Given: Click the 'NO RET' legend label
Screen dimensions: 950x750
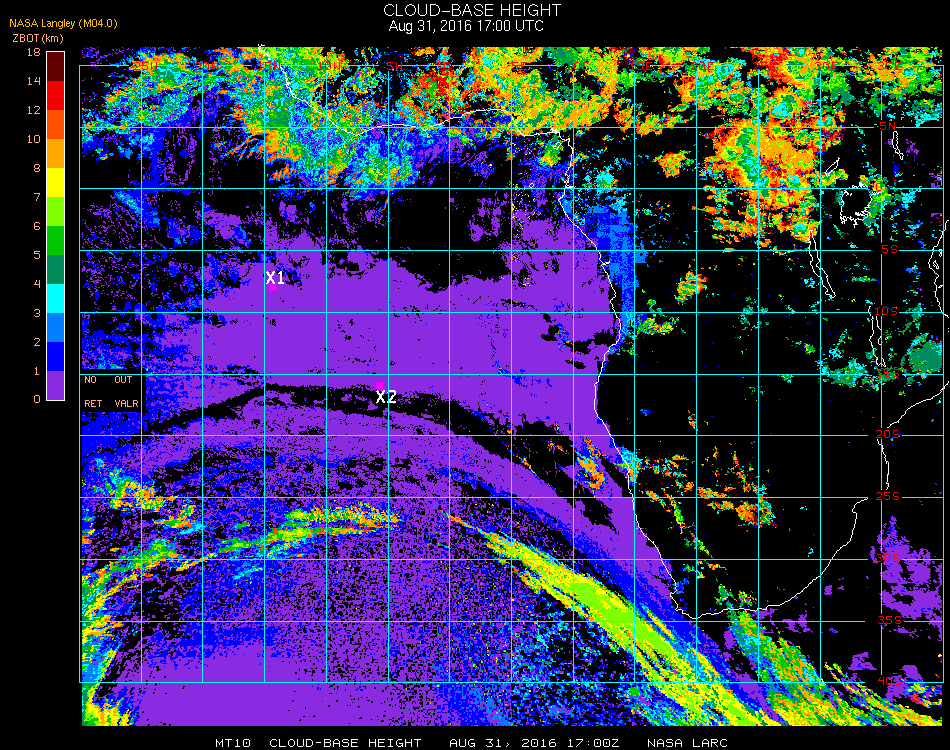Looking at the screenshot, I should [93, 391].
